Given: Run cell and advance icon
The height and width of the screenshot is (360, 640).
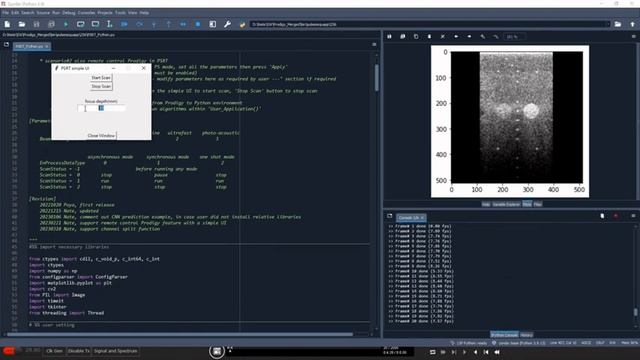Looking at the screenshot, I should [95, 24].
